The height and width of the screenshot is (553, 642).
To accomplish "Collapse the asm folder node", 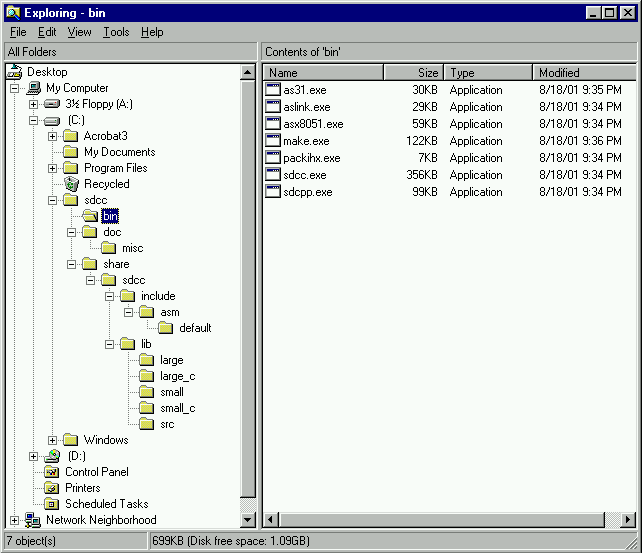I will [x=129, y=312].
